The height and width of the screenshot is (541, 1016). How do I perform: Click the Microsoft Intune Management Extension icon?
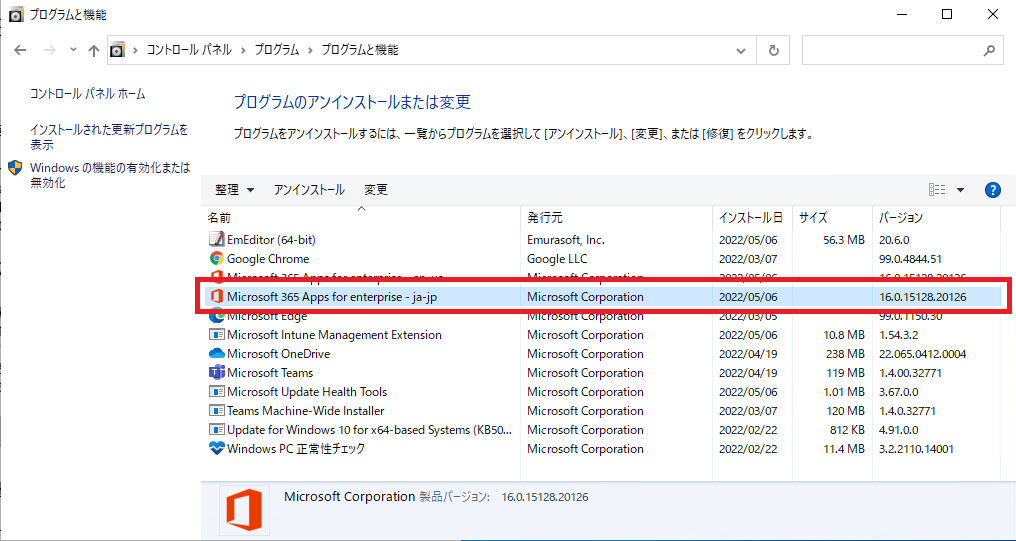(x=216, y=335)
